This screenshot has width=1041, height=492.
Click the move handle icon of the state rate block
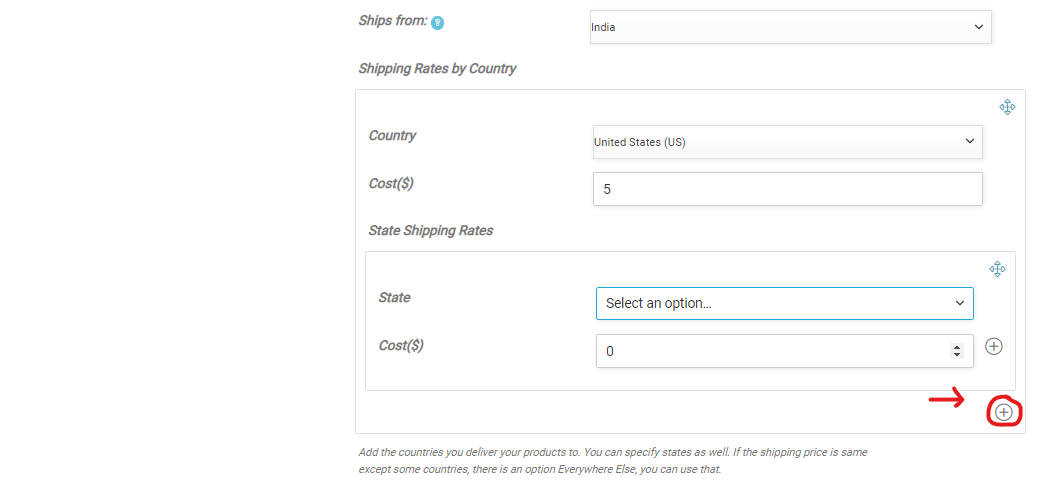[x=996, y=269]
